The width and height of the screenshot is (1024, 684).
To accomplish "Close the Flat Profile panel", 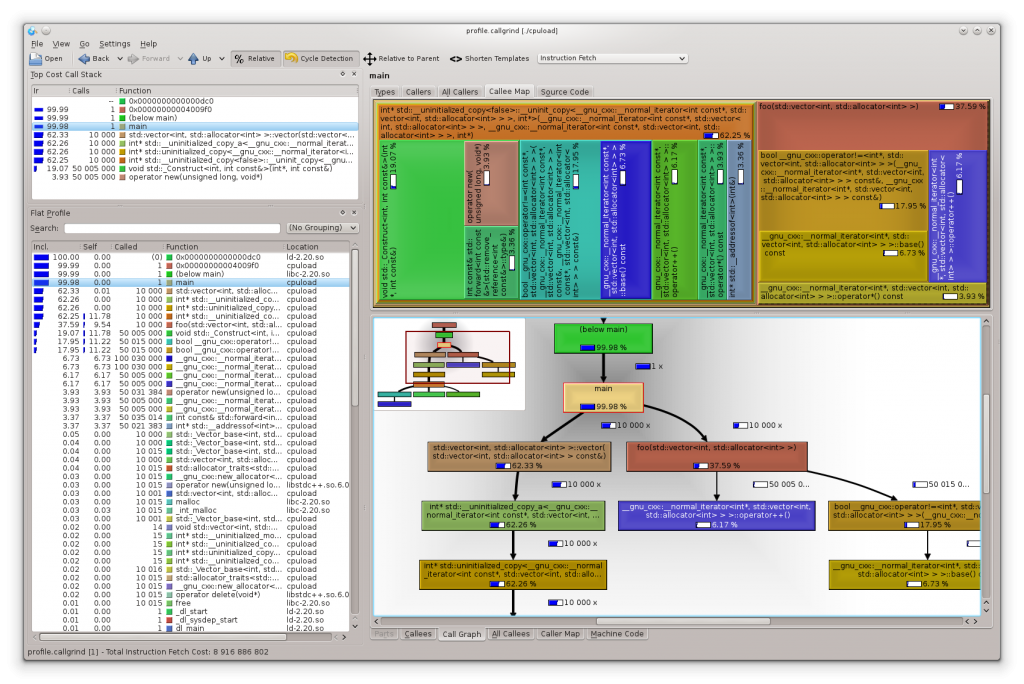I will [x=354, y=213].
